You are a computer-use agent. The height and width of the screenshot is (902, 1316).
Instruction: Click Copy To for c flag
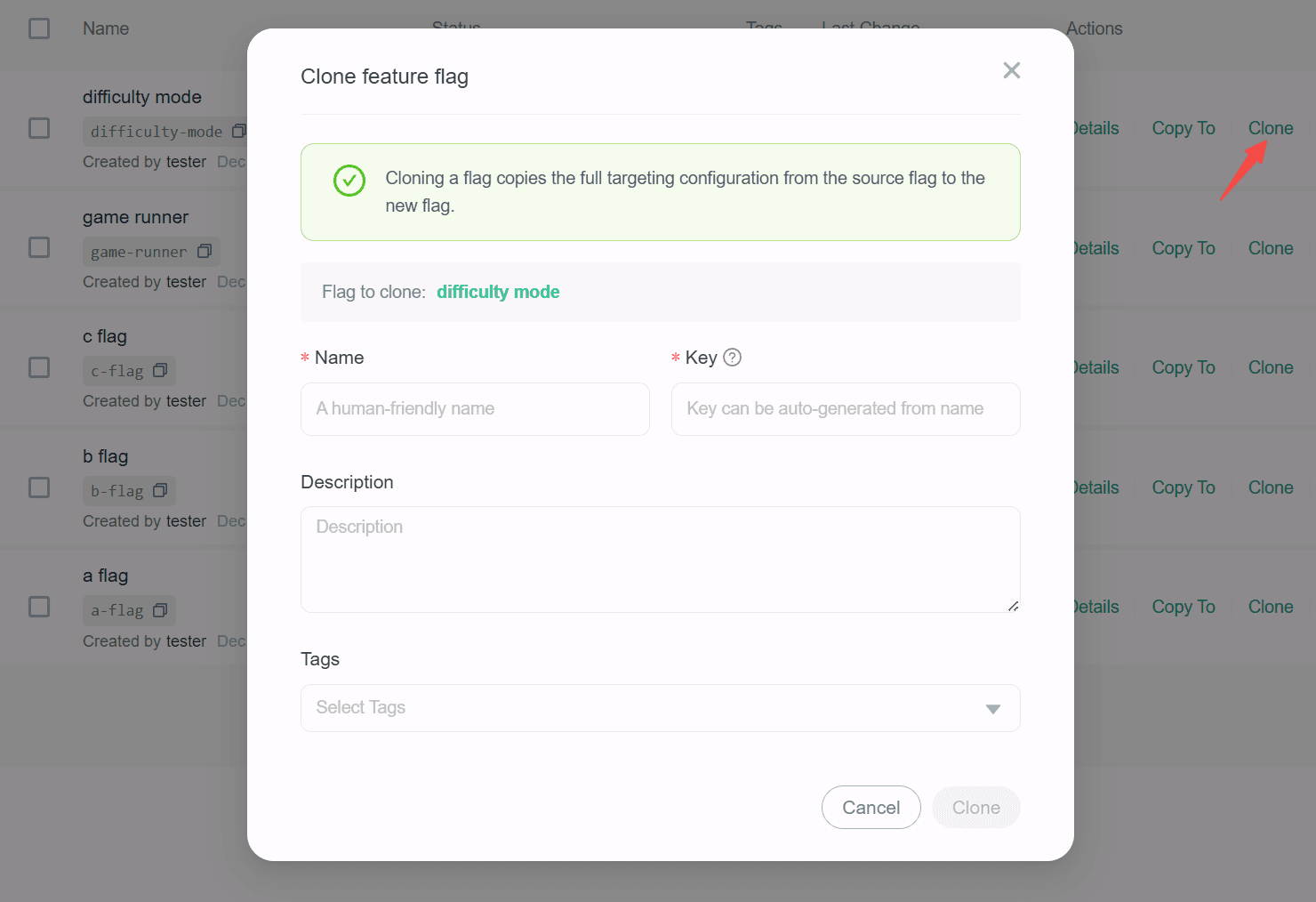(x=1184, y=366)
